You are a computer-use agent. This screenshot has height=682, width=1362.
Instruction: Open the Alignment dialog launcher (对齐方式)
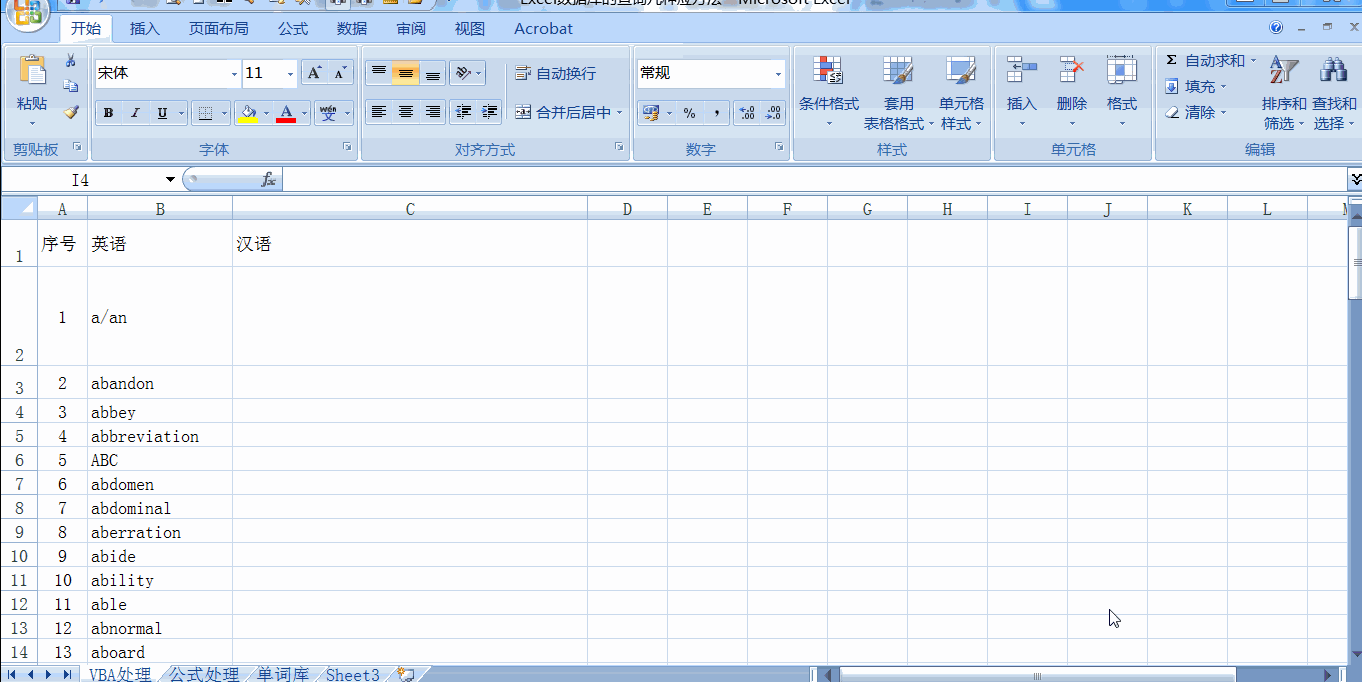620,148
